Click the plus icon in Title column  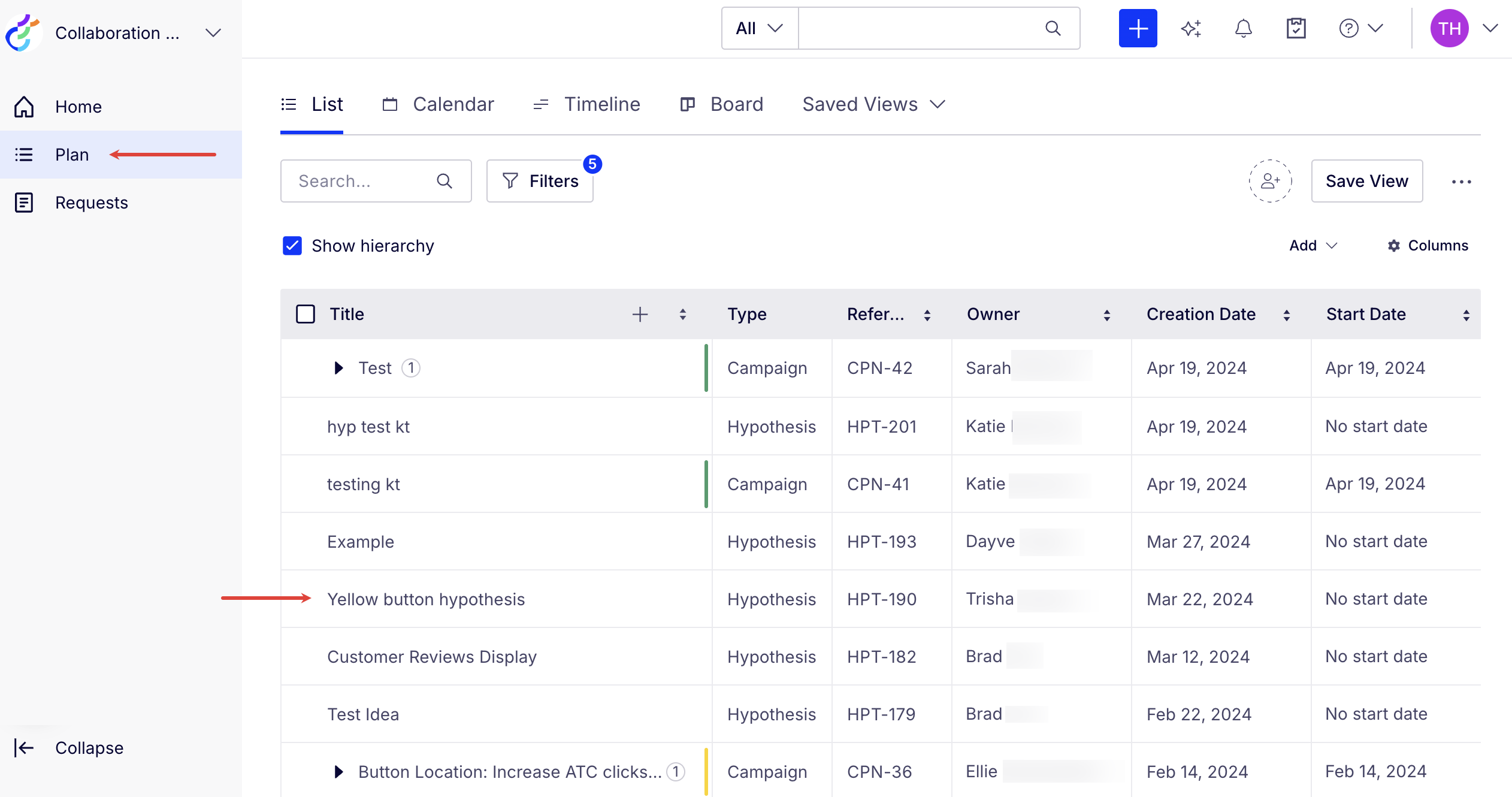tap(640, 314)
